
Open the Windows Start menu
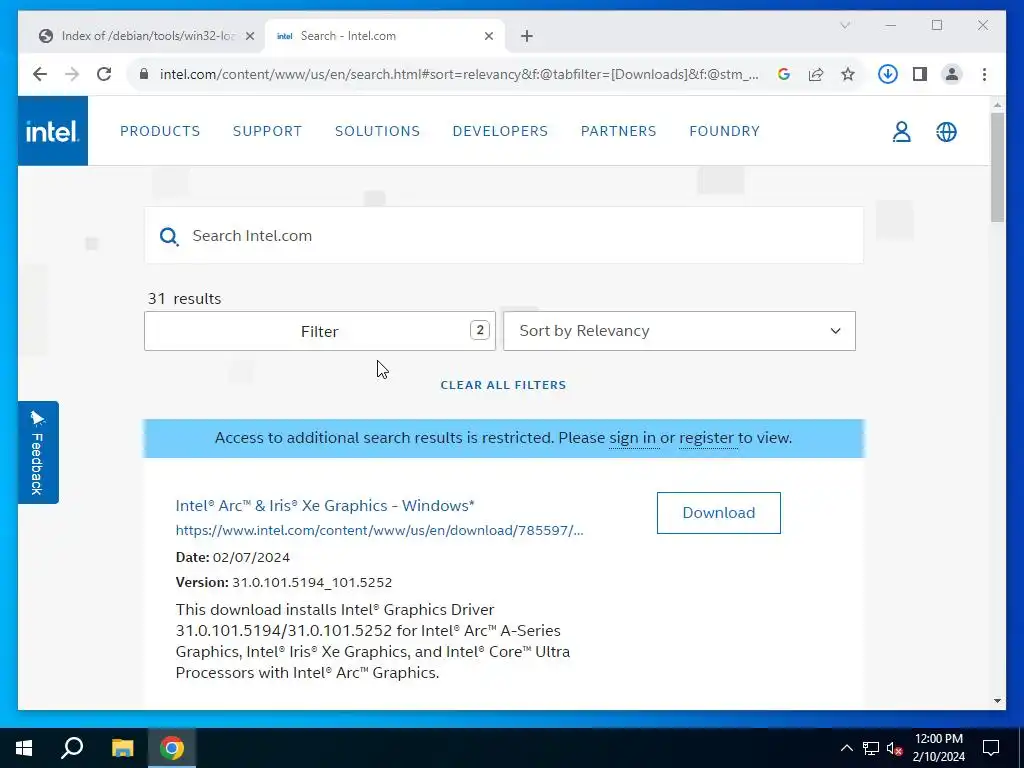point(24,748)
